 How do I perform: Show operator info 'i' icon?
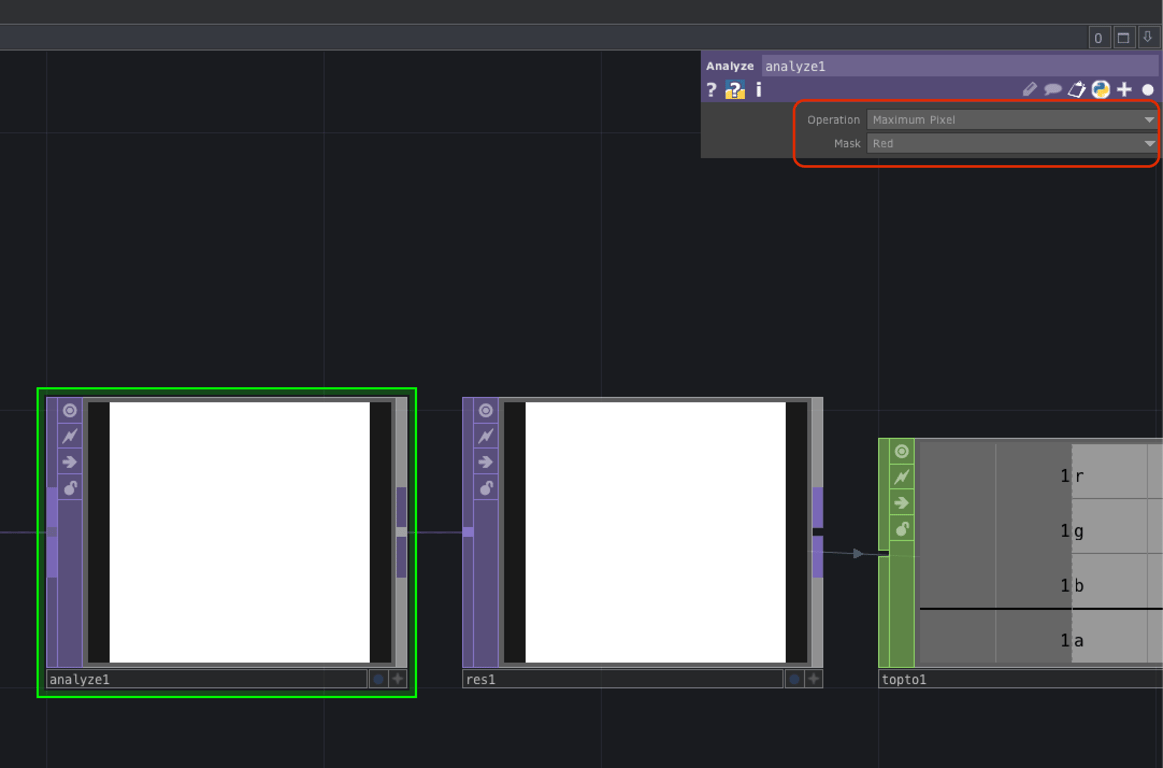758,90
